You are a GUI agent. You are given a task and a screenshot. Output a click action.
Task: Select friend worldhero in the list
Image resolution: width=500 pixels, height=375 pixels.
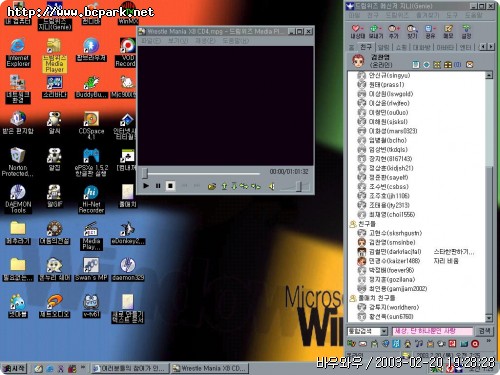pyautogui.click(x=388, y=307)
